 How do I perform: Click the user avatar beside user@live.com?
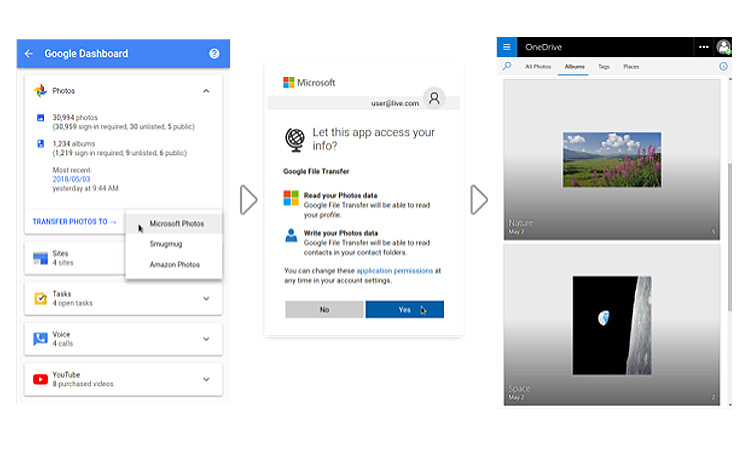point(433,98)
